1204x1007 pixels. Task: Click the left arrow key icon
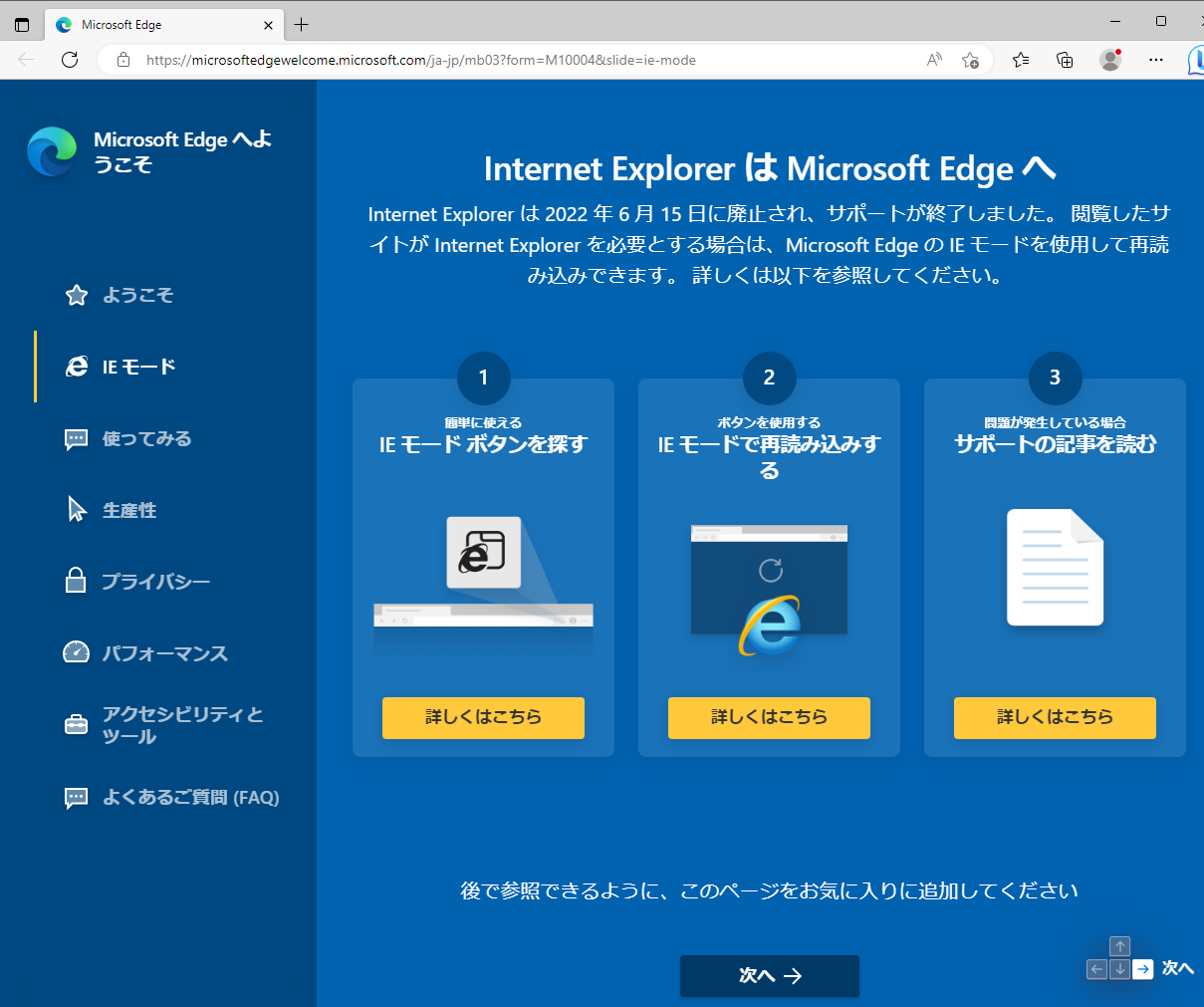pyautogui.click(x=1097, y=969)
